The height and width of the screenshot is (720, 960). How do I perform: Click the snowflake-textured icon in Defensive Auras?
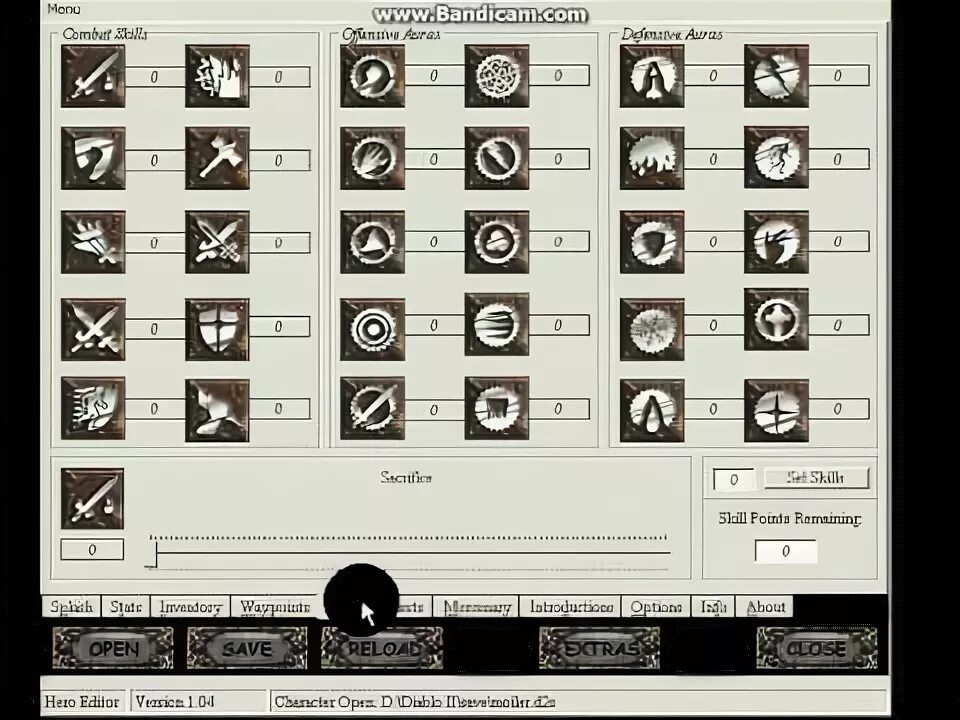pos(652,329)
